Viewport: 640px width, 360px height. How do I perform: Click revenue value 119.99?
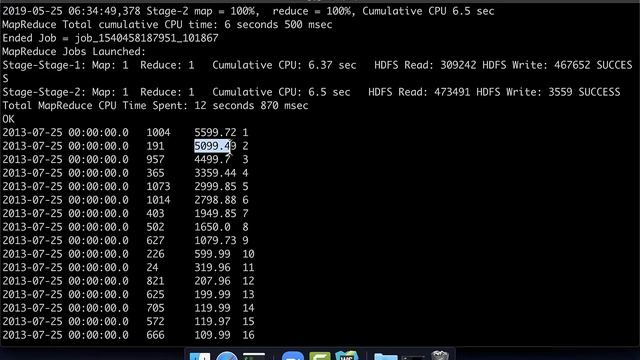pyautogui.click(x=212, y=308)
